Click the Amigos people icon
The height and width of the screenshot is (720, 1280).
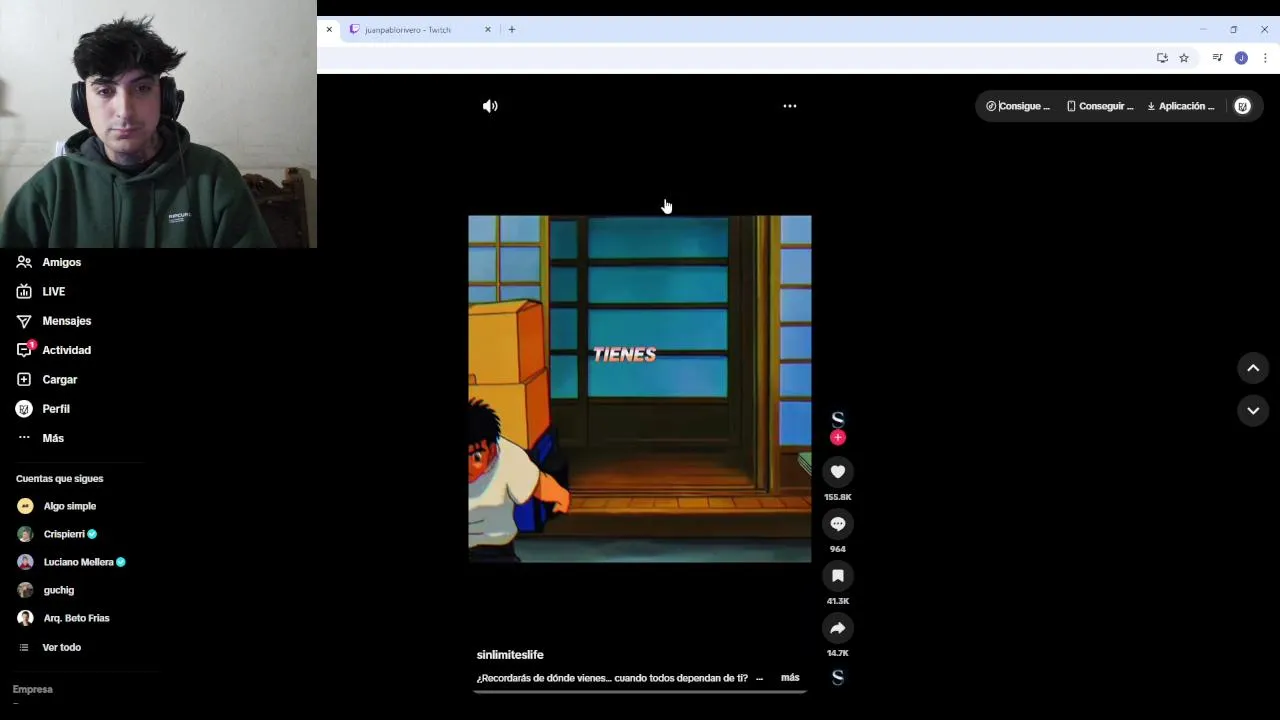24,262
